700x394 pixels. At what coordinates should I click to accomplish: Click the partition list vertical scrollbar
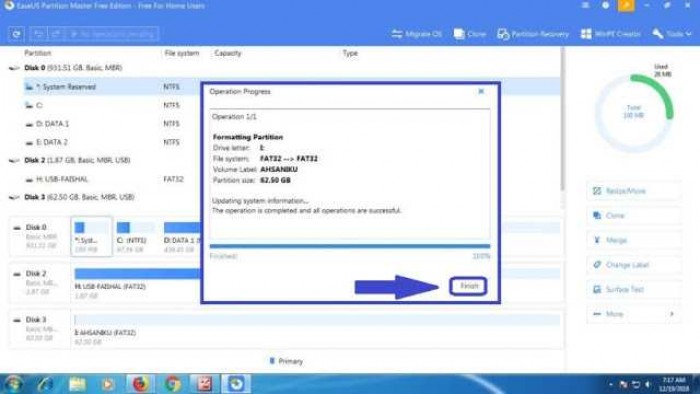tap(563, 118)
